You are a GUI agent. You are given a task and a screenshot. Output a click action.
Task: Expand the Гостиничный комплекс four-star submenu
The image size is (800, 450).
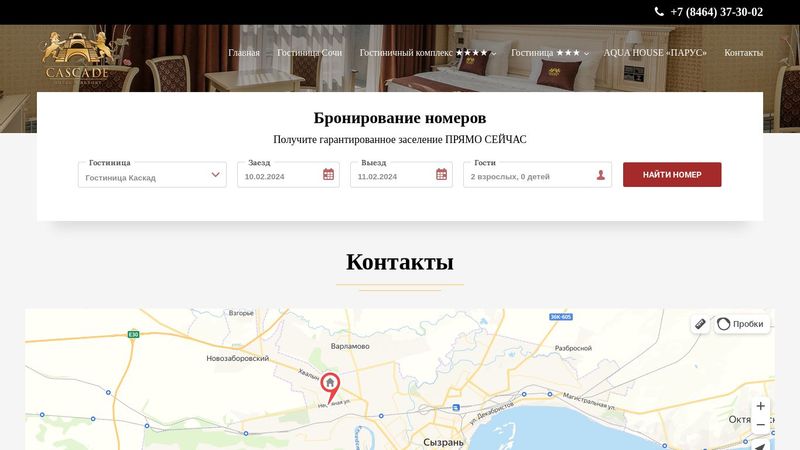click(428, 53)
